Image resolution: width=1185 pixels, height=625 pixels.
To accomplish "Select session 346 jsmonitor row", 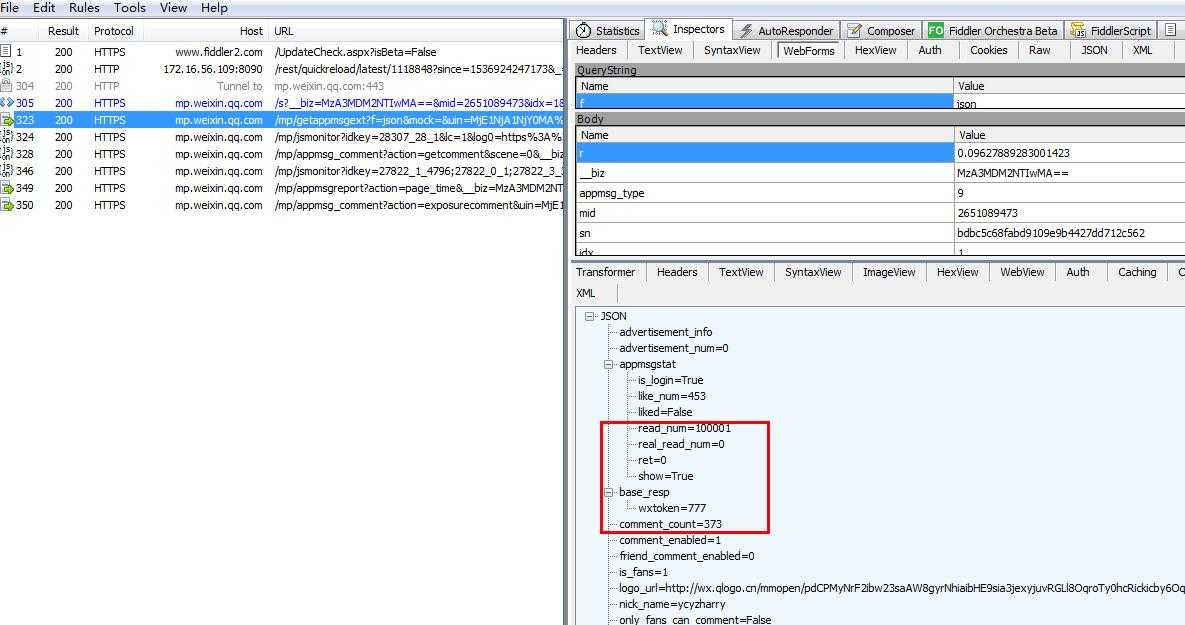I will 282,171.
